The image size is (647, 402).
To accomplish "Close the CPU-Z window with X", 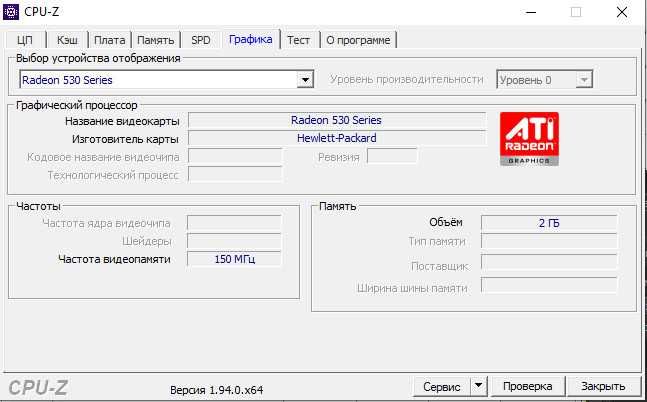I will 622,12.
